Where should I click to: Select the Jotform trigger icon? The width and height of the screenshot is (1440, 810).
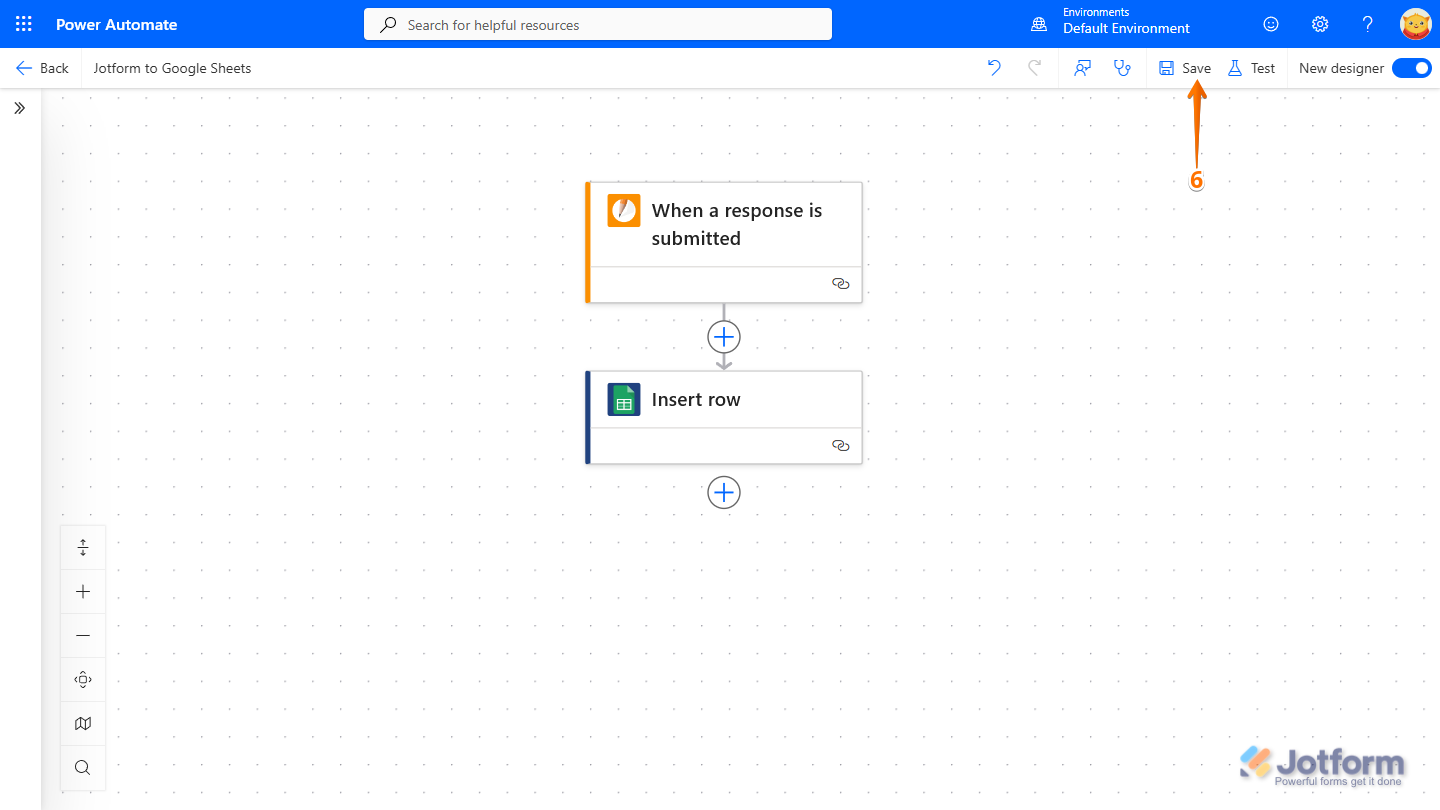624,210
